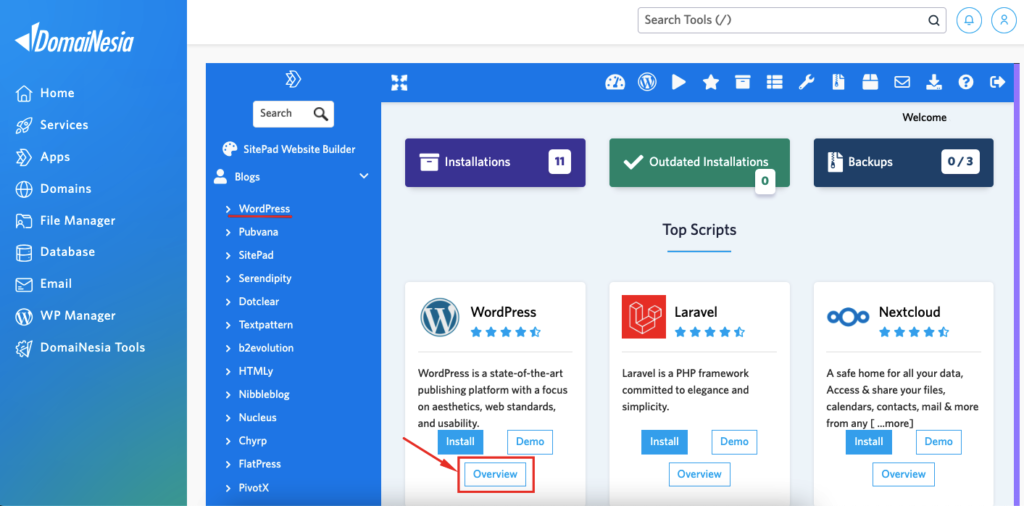This screenshot has height=506, width=1024.
Task: Open File Manager in the sidebar
Action: 65,221
